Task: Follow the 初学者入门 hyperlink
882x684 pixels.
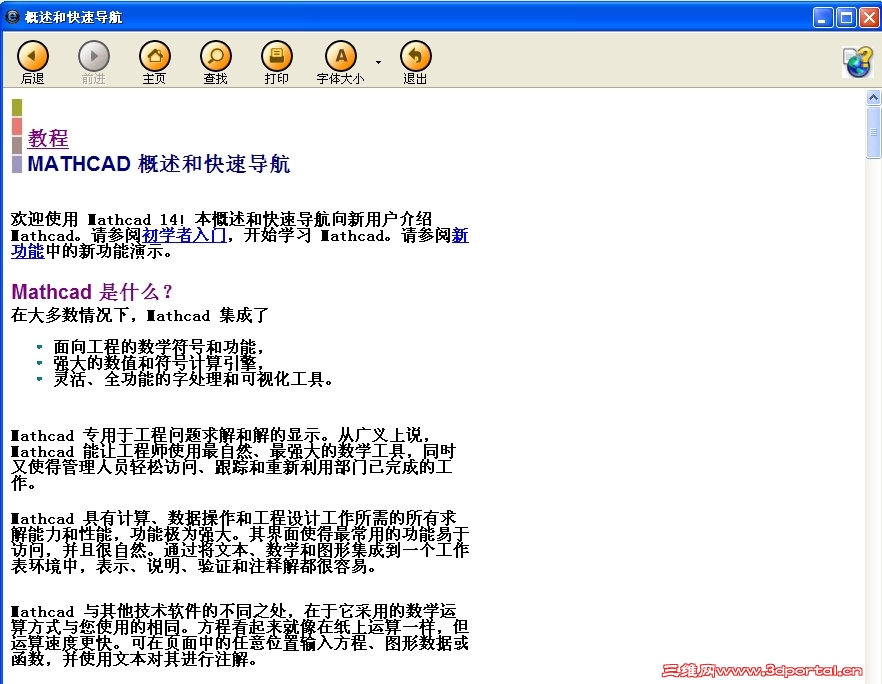Action: [184, 235]
